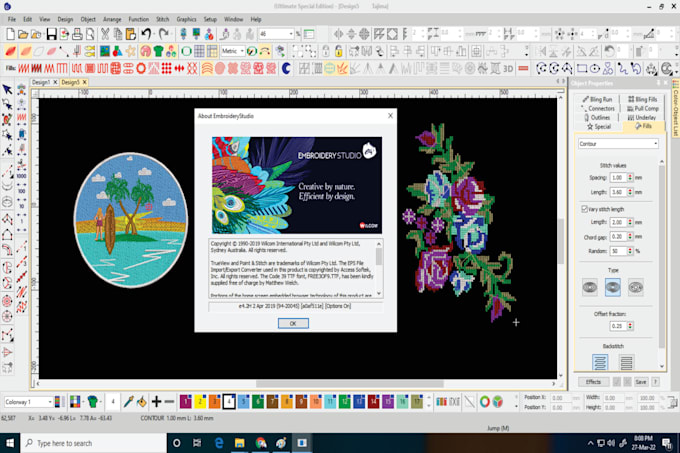Select the ellipse shape tool

tap(595, 68)
